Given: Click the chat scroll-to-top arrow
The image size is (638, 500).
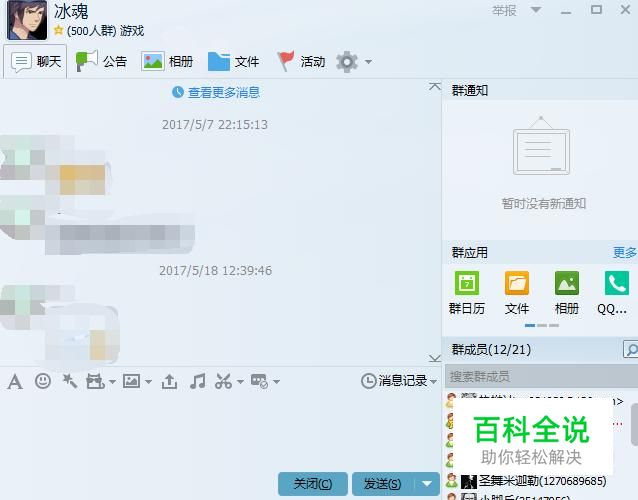Looking at the screenshot, I should [x=435, y=86].
